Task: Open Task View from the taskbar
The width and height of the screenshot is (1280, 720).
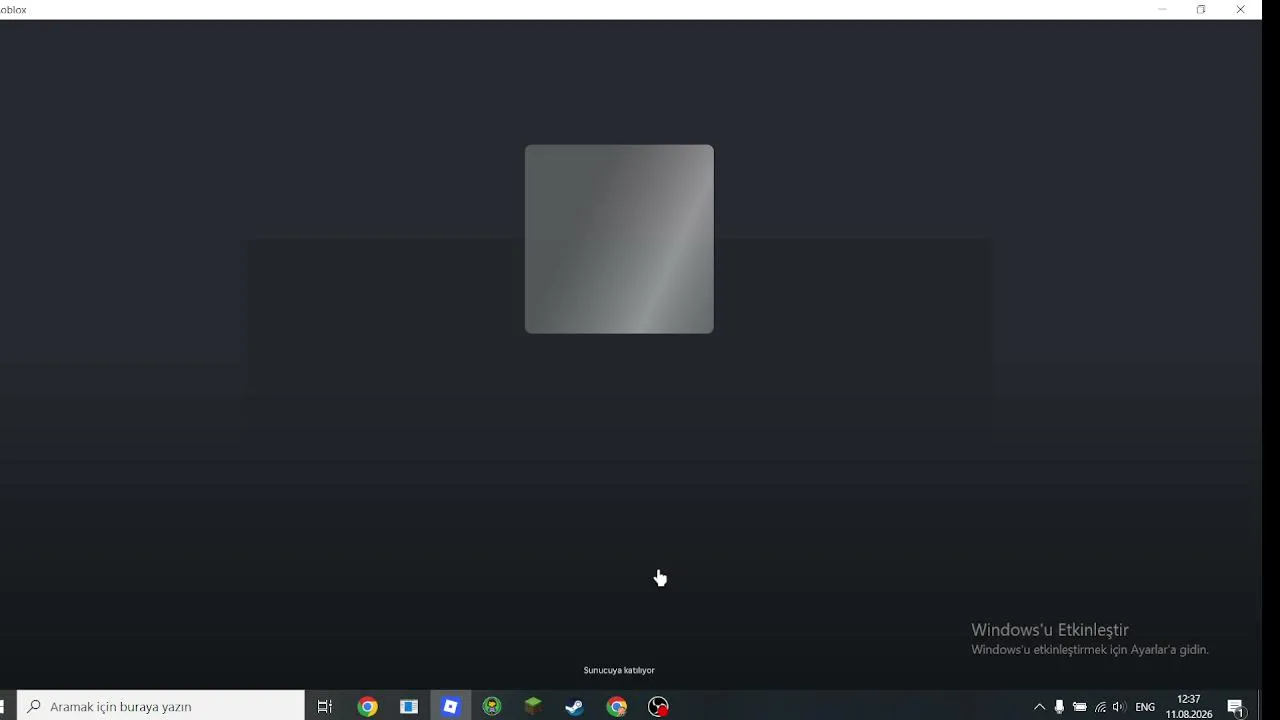Action: 325,706
